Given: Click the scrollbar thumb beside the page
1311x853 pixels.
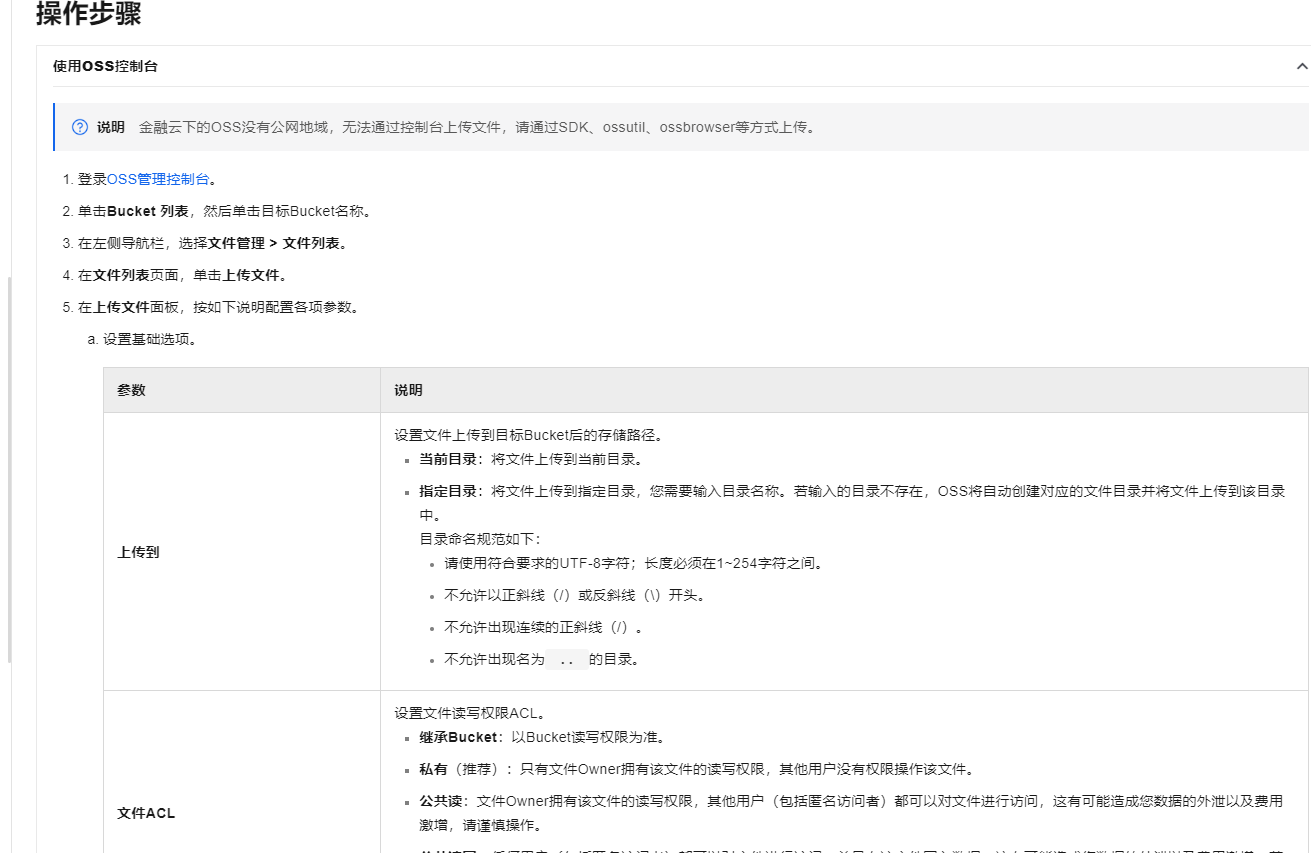Looking at the screenshot, I should coord(10,470).
